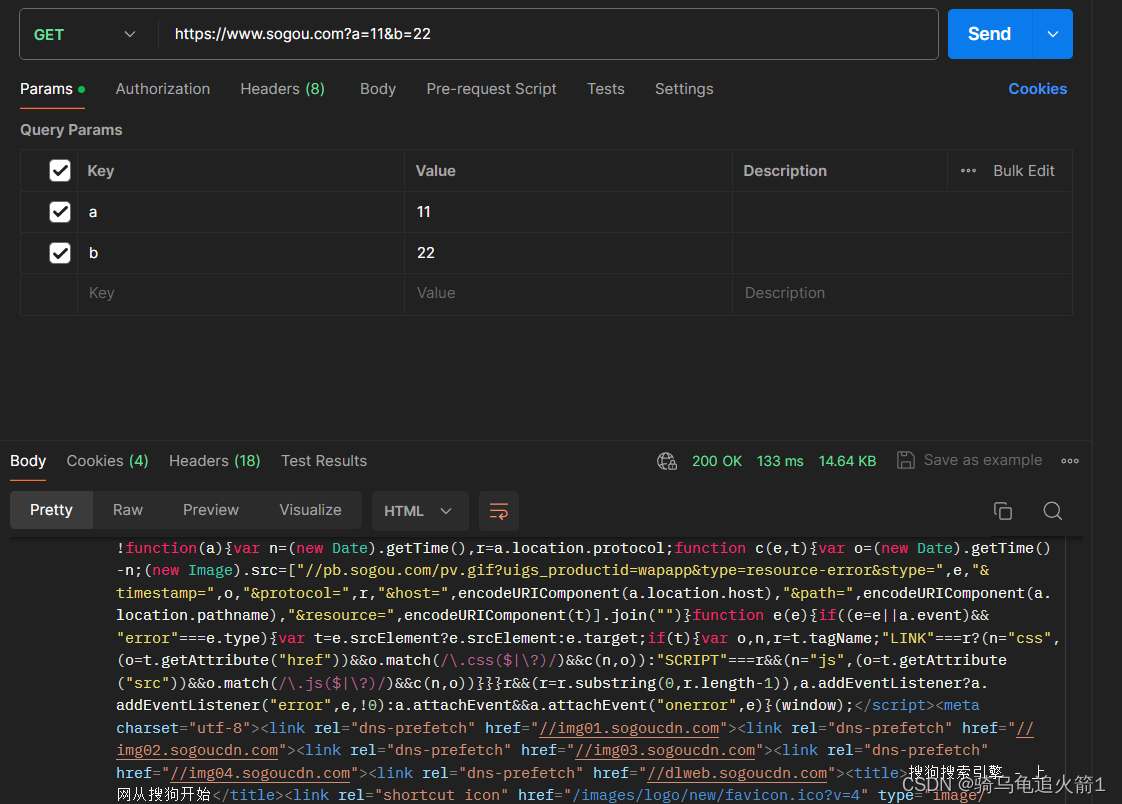This screenshot has width=1122, height=804.
Task: Uncheck the checkbox for param b
Action: (x=60, y=253)
